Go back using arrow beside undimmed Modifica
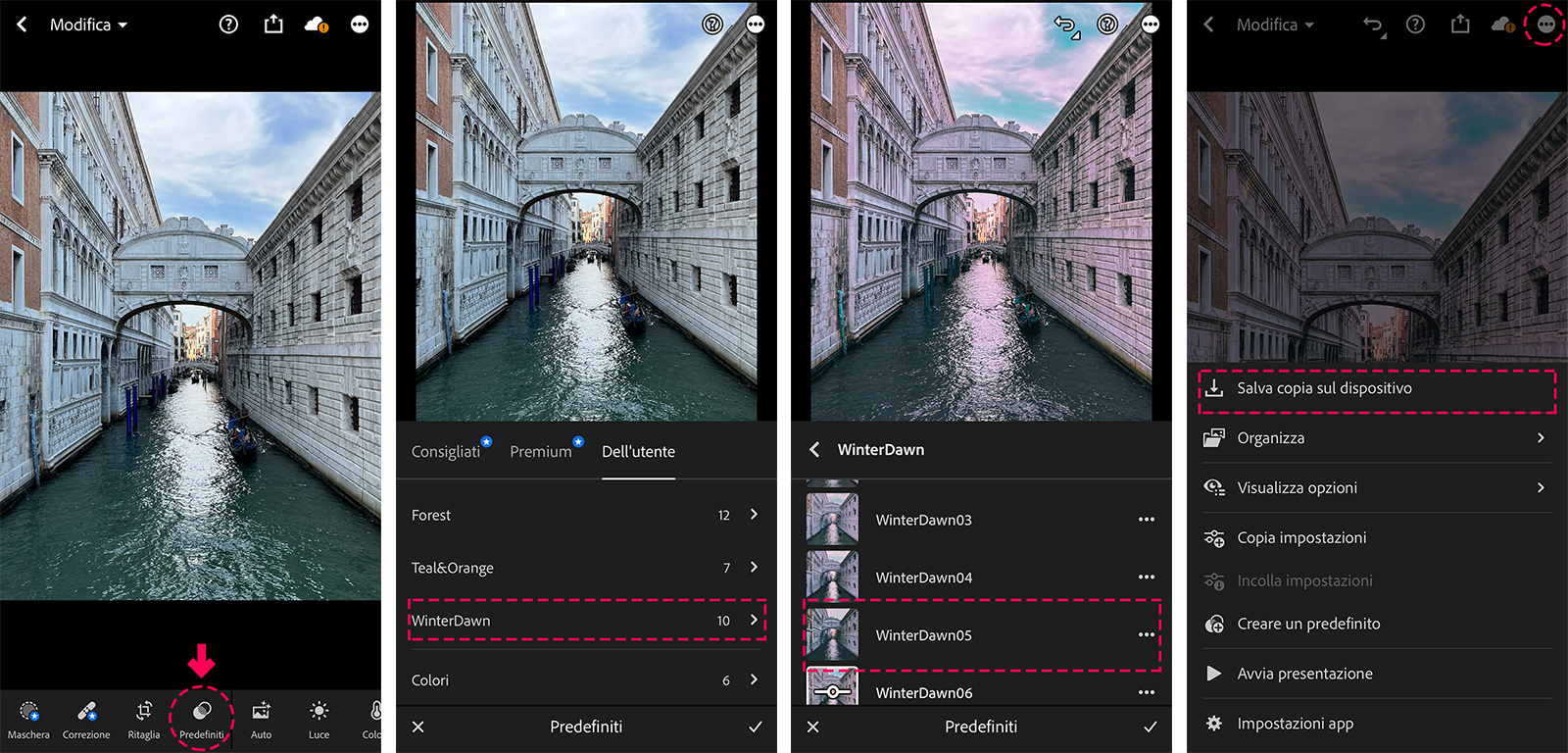 [22, 25]
